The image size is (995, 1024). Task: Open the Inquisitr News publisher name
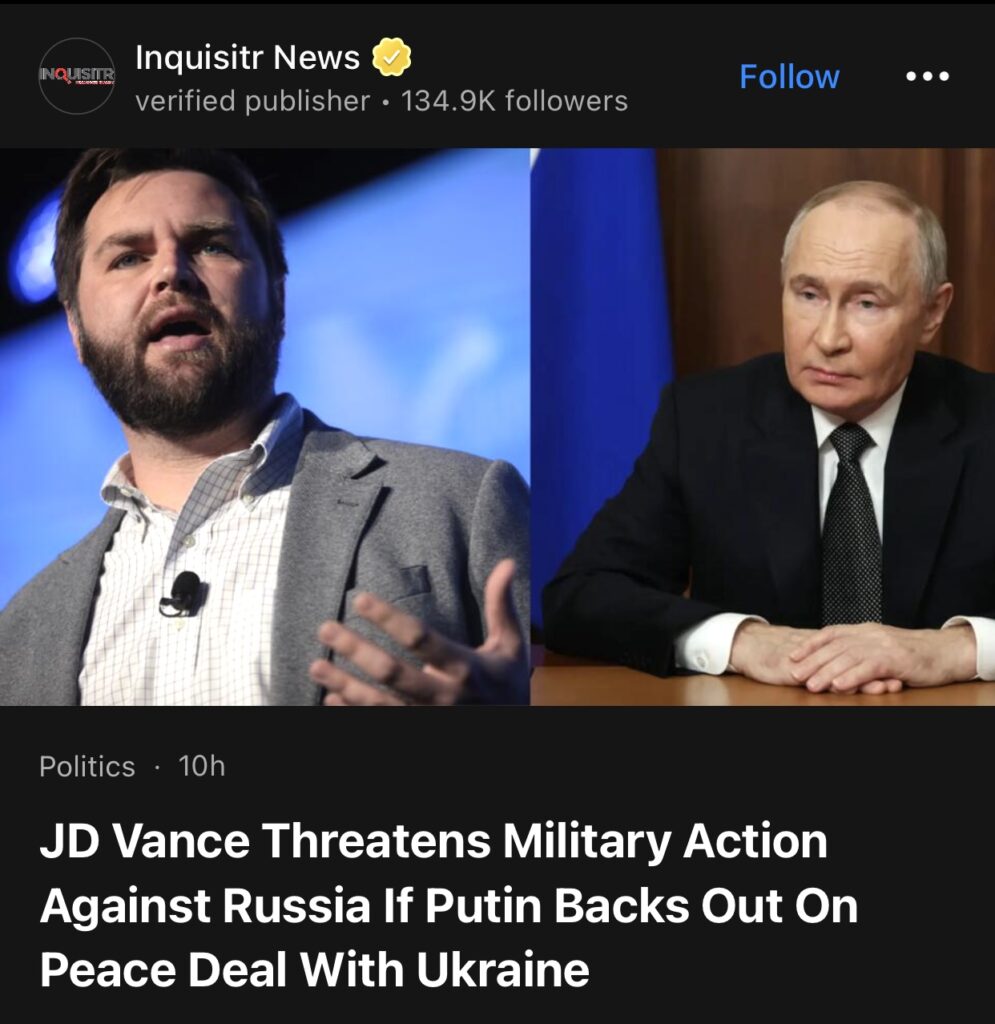pyautogui.click(x=247, y=57)
